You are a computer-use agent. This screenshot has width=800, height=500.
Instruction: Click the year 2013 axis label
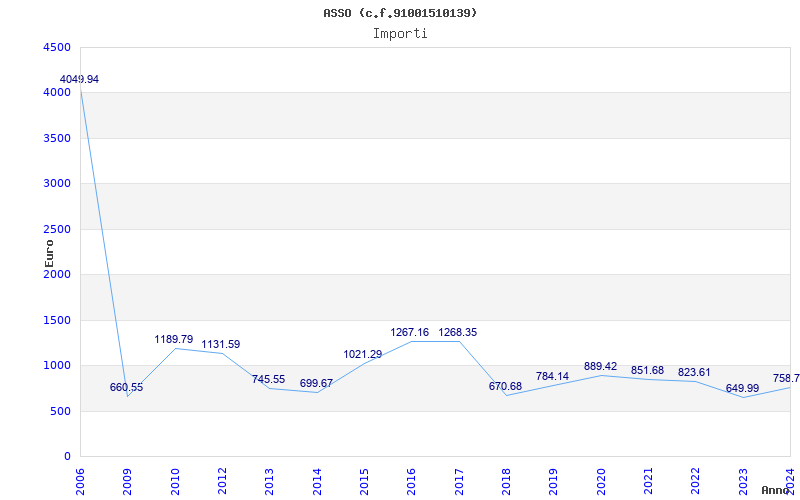coord(269,482)
